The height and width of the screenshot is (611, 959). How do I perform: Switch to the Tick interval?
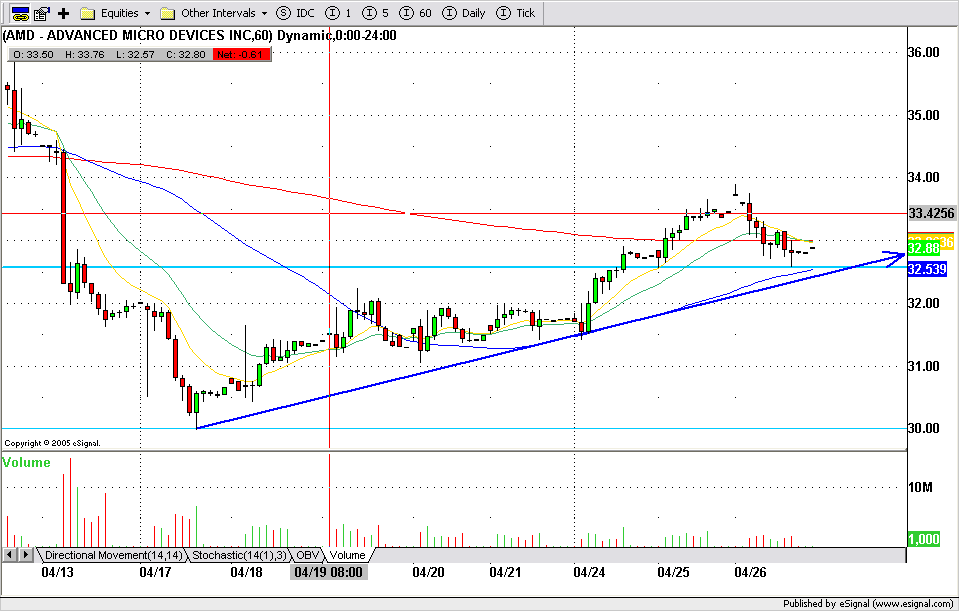point(516,13)
